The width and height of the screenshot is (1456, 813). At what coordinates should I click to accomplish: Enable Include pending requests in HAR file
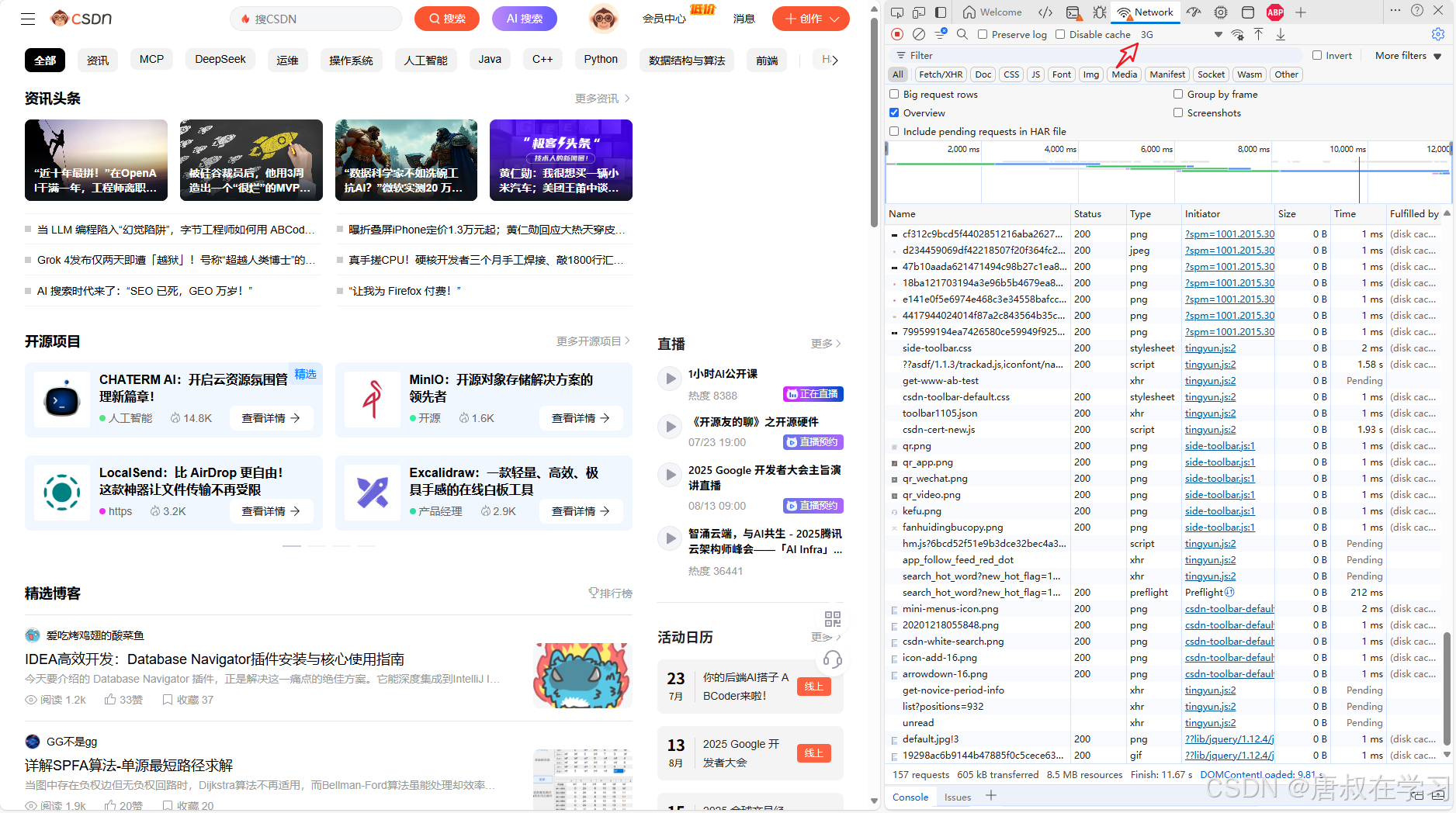click(894, 131)
